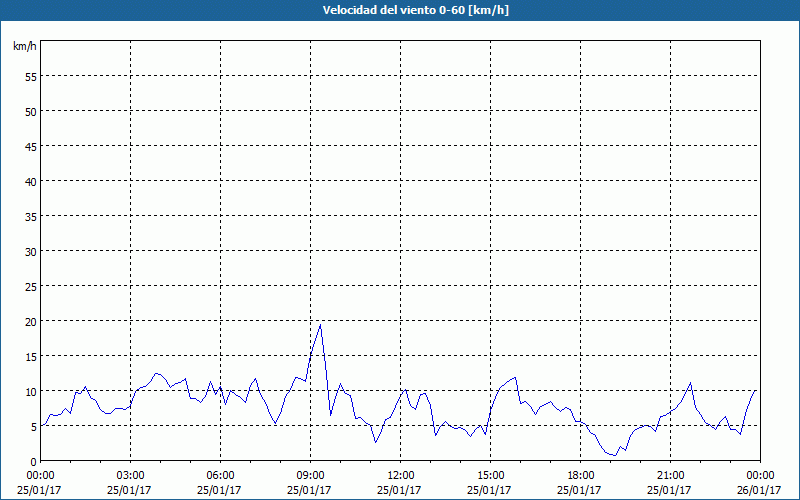Click the y-axis value 50
Image resolution: width=800 pixels, height=500 pixels.
31,111
